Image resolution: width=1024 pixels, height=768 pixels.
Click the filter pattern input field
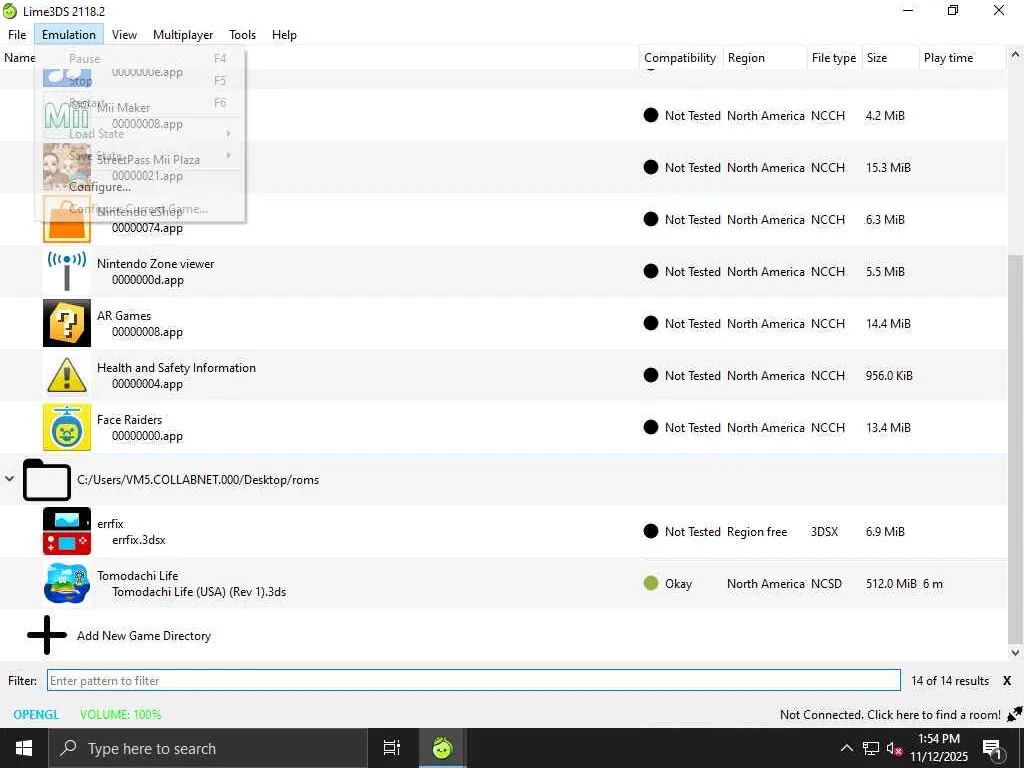point(473,680)
